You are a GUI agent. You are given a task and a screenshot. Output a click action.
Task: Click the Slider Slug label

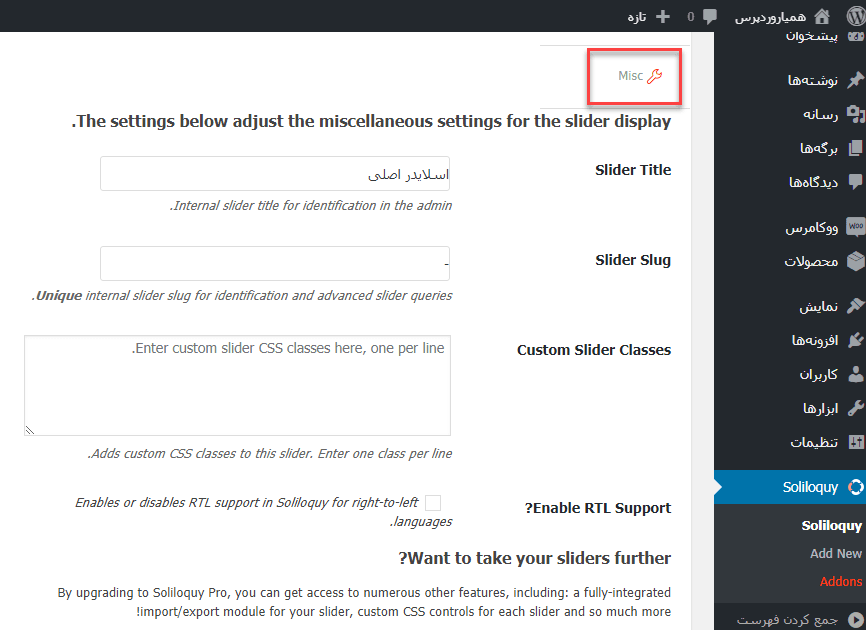click(x=633, y=260)
